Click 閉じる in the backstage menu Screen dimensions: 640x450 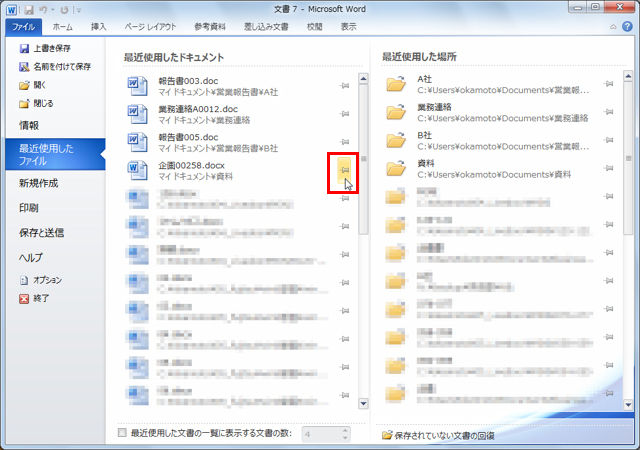(36, 103)
